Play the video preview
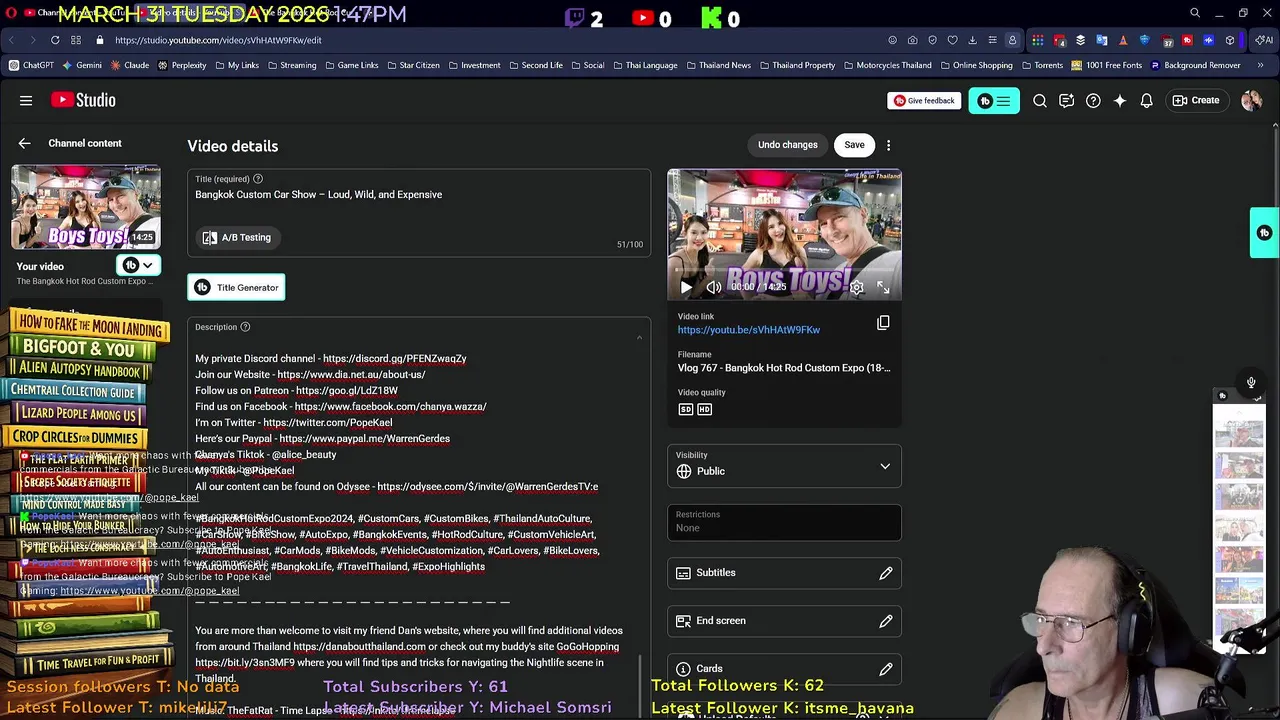Image resolution: width=1280 pixels, height=720 pixels. point(686,287)
